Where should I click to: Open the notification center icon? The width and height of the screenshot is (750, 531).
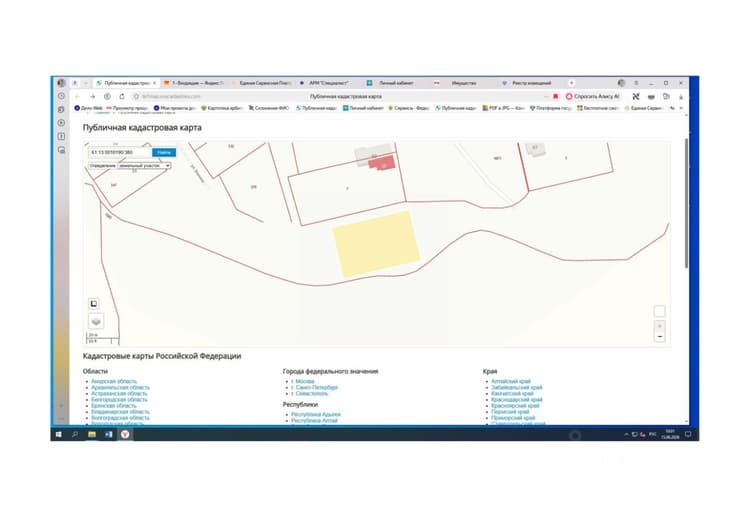688,434
